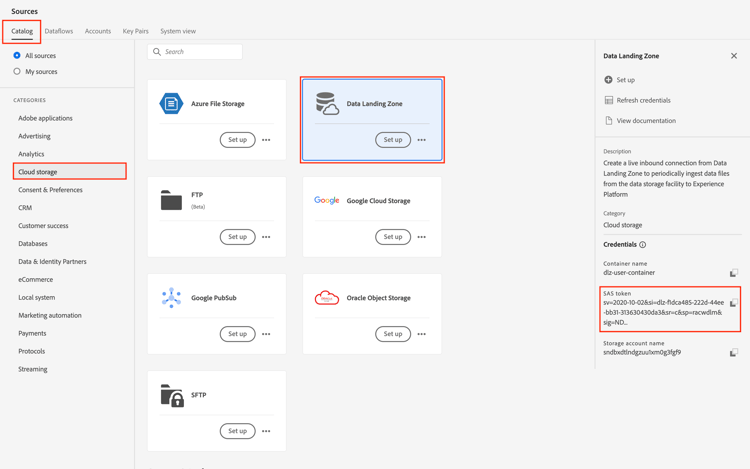
Task: Open more options menu for FTP
Action: point(266,237)
